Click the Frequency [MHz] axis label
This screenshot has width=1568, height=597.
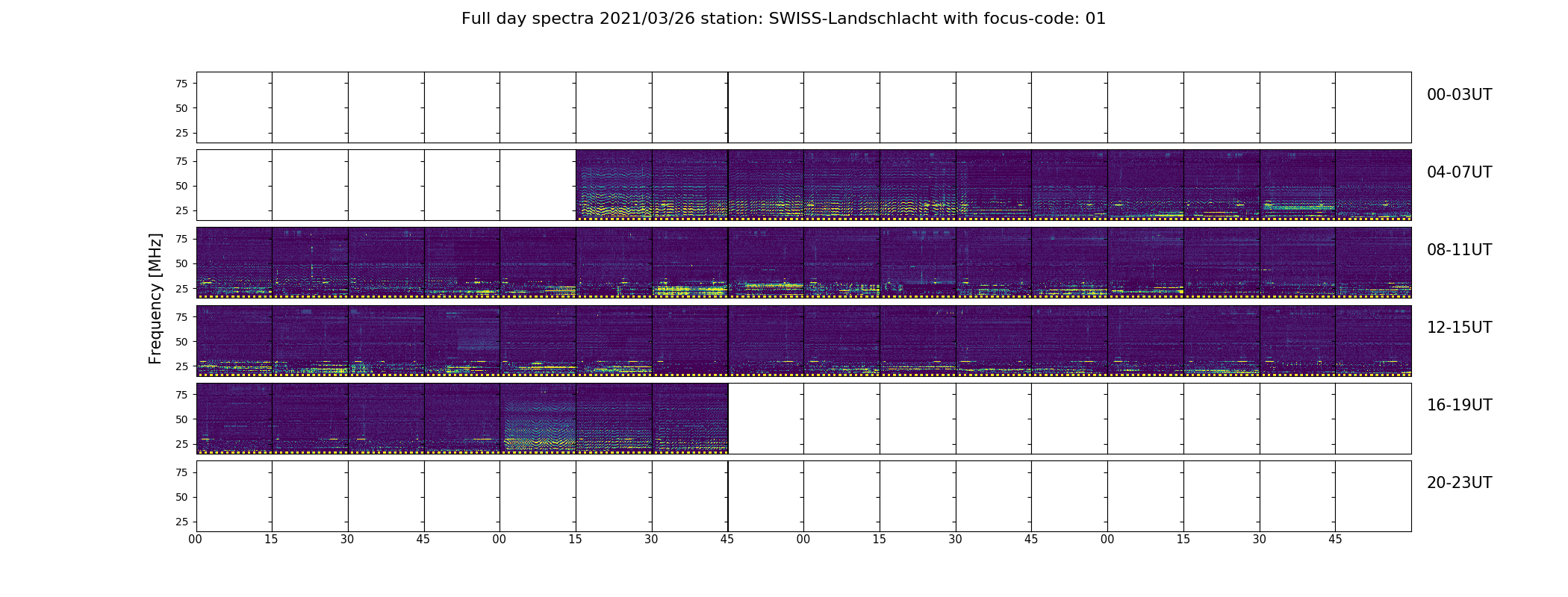155,298
